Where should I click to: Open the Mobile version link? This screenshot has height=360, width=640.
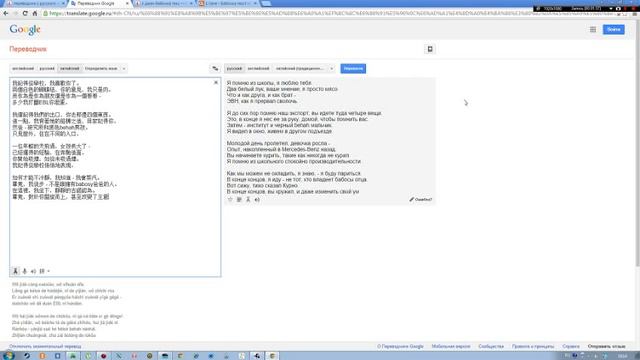point(451,347)
